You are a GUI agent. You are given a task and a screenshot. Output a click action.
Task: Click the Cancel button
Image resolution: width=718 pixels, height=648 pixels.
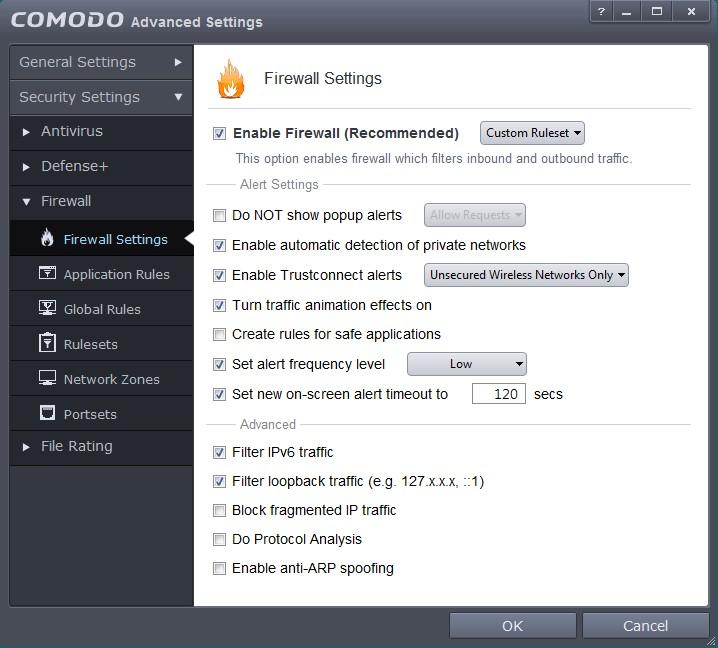coord(645,626)
